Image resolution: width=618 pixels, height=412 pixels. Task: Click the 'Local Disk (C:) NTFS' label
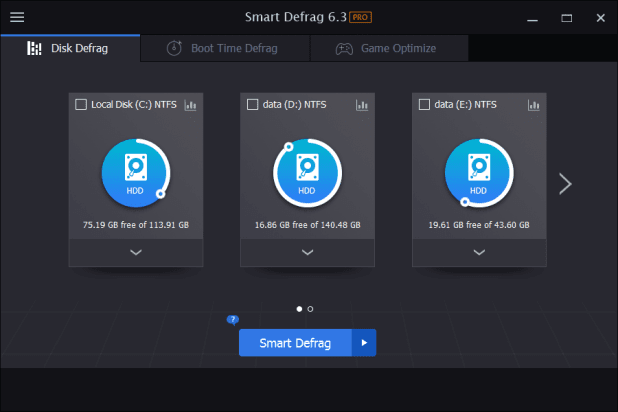(134, 104)
